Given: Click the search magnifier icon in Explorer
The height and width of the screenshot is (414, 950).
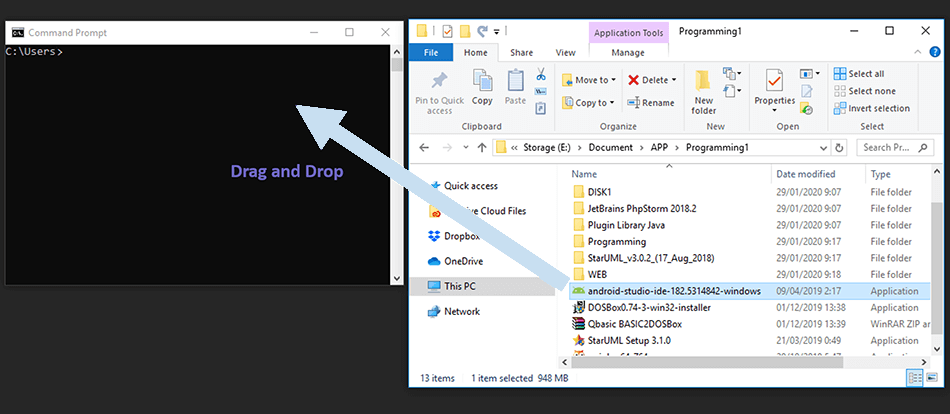Looking at the screenshot, I should (923, 147).
